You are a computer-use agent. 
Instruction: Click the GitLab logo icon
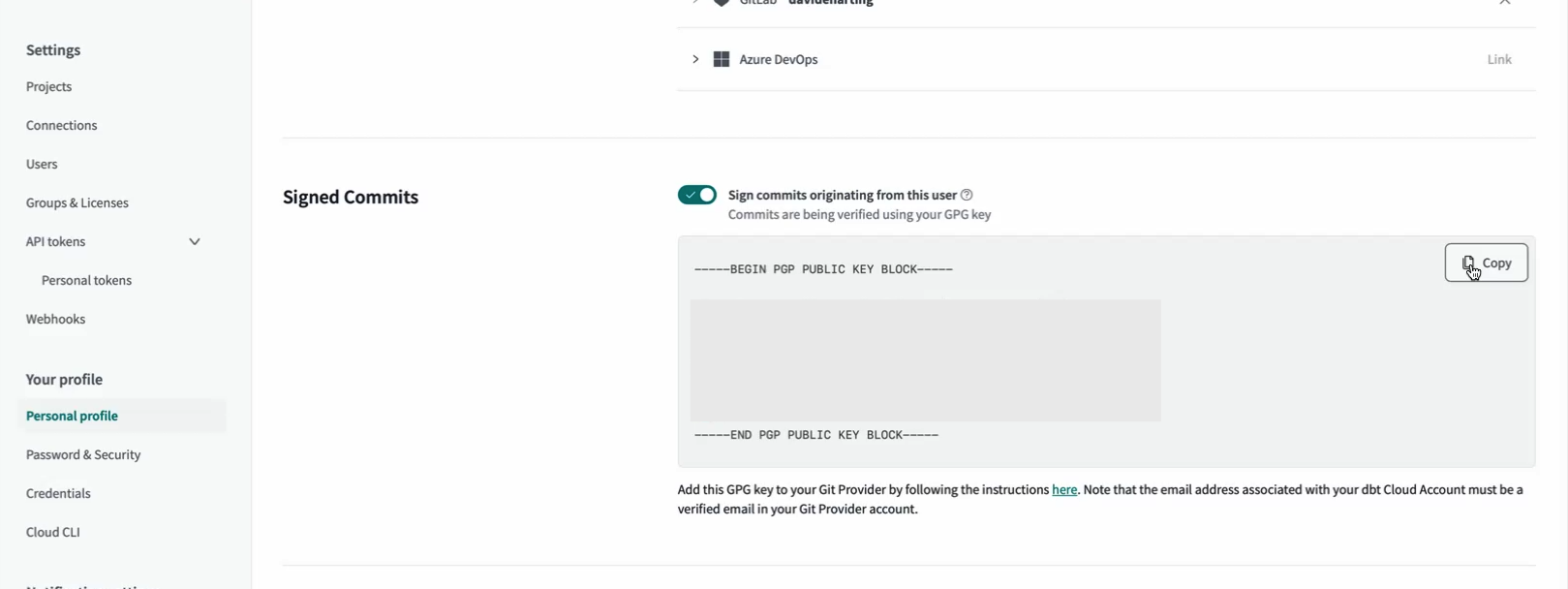pos(723,3)
